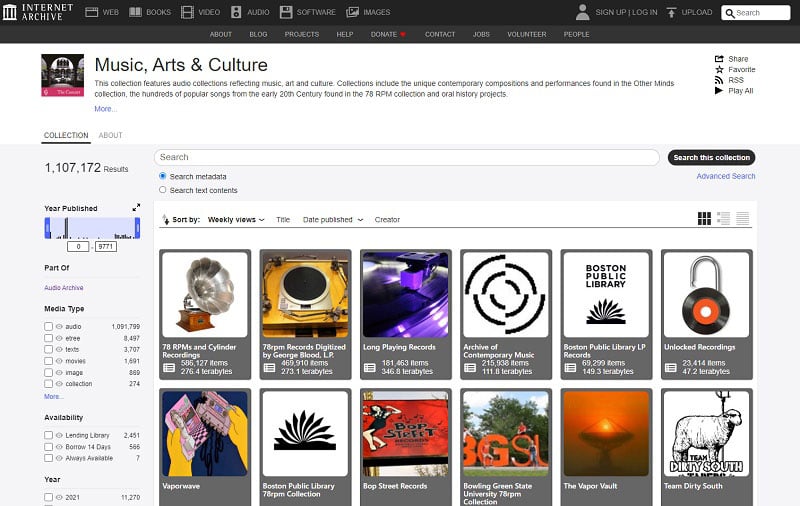Image resolution: width=800 pixels, height=506 pixels.
Task: Click the heart icon next to Donate
Action: (403, 35)
